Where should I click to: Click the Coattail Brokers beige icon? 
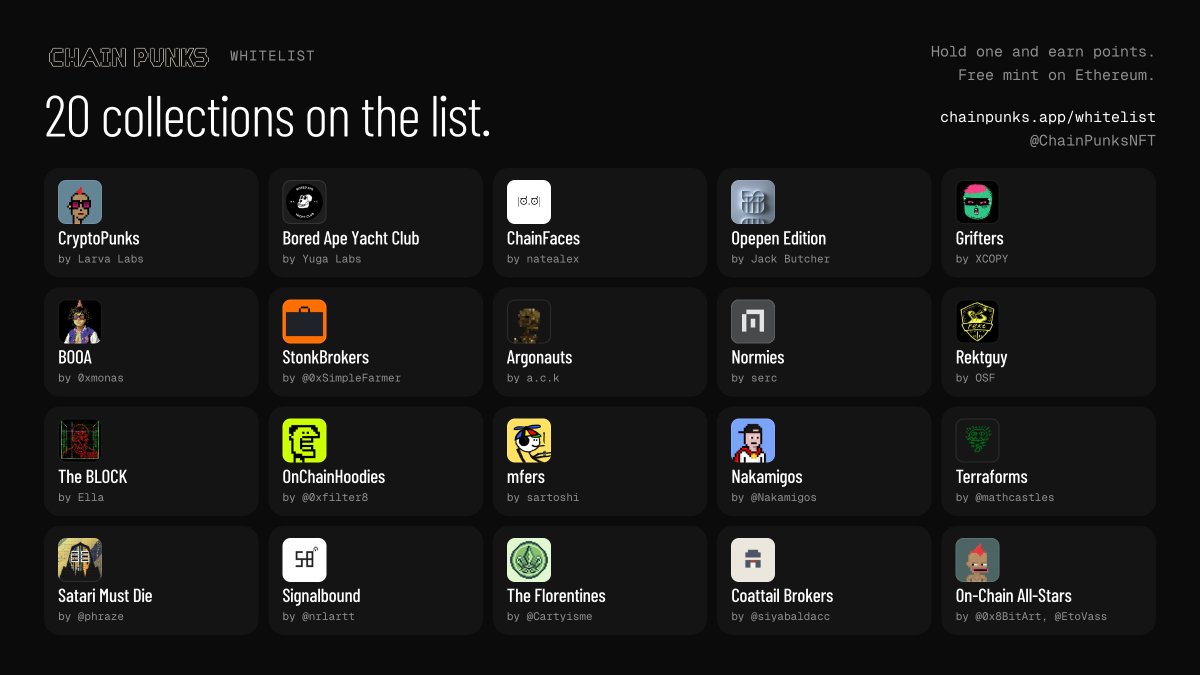pyautogui.click(x=753, y=560)
